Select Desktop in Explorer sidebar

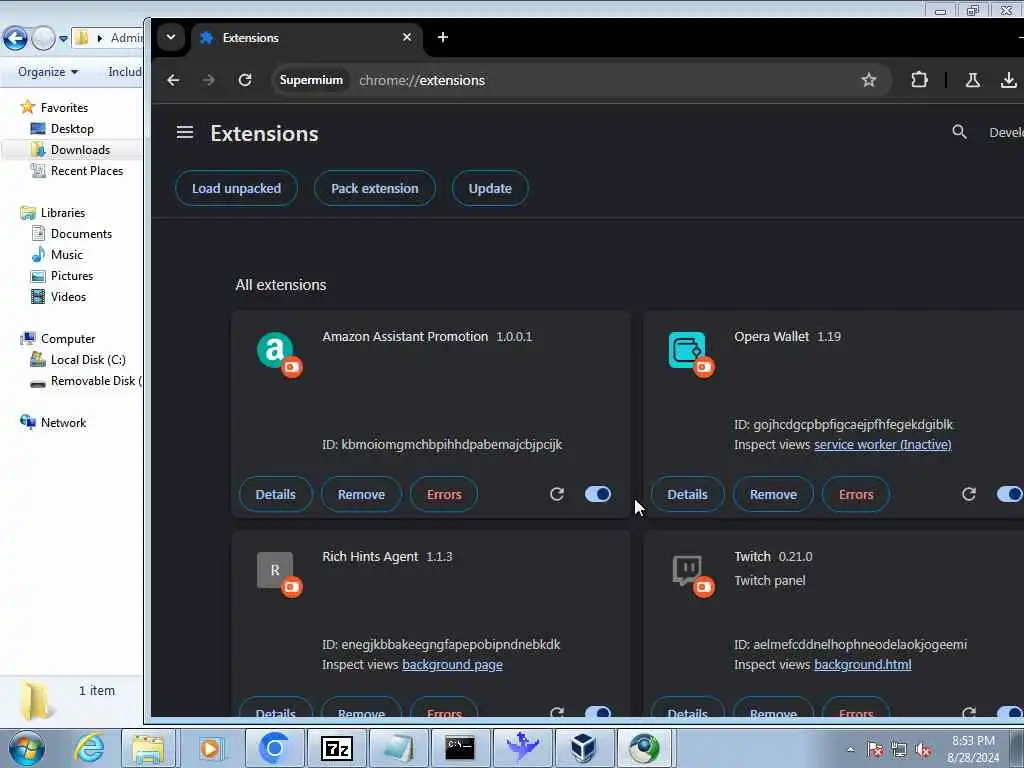tap(63, 129)
